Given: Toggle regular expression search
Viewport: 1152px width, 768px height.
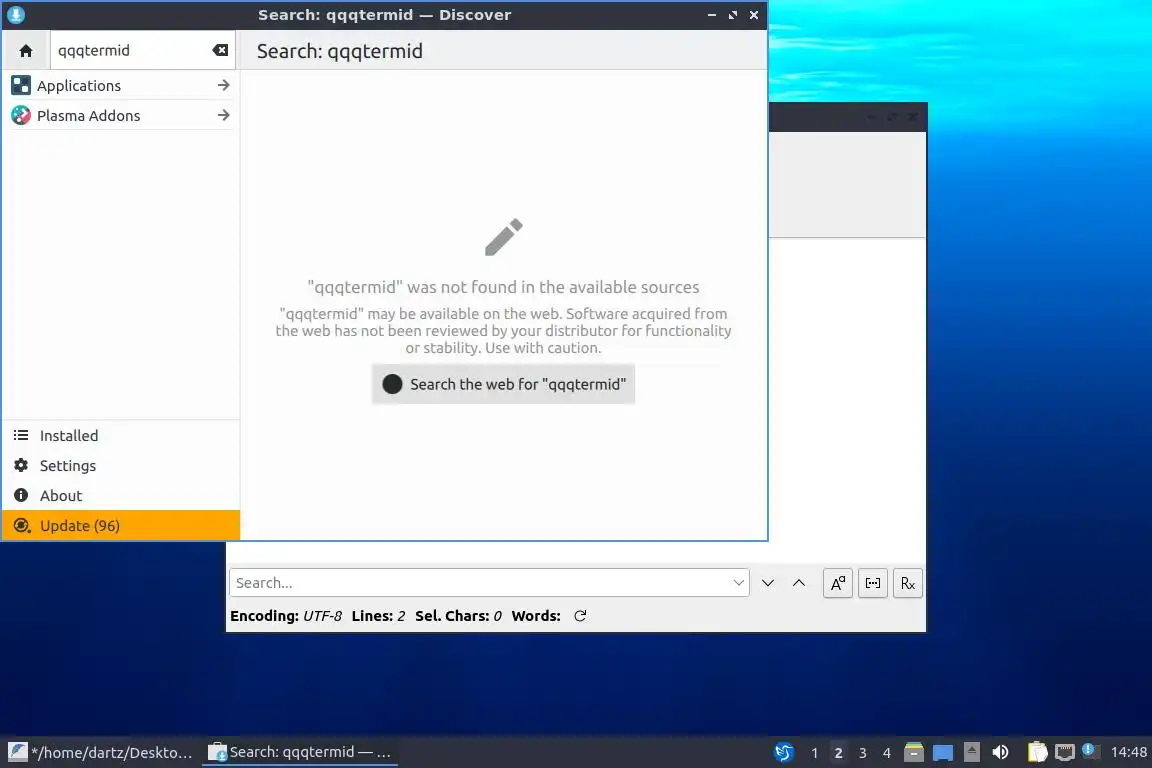Looking at the screenshot, I should point(908,584).
